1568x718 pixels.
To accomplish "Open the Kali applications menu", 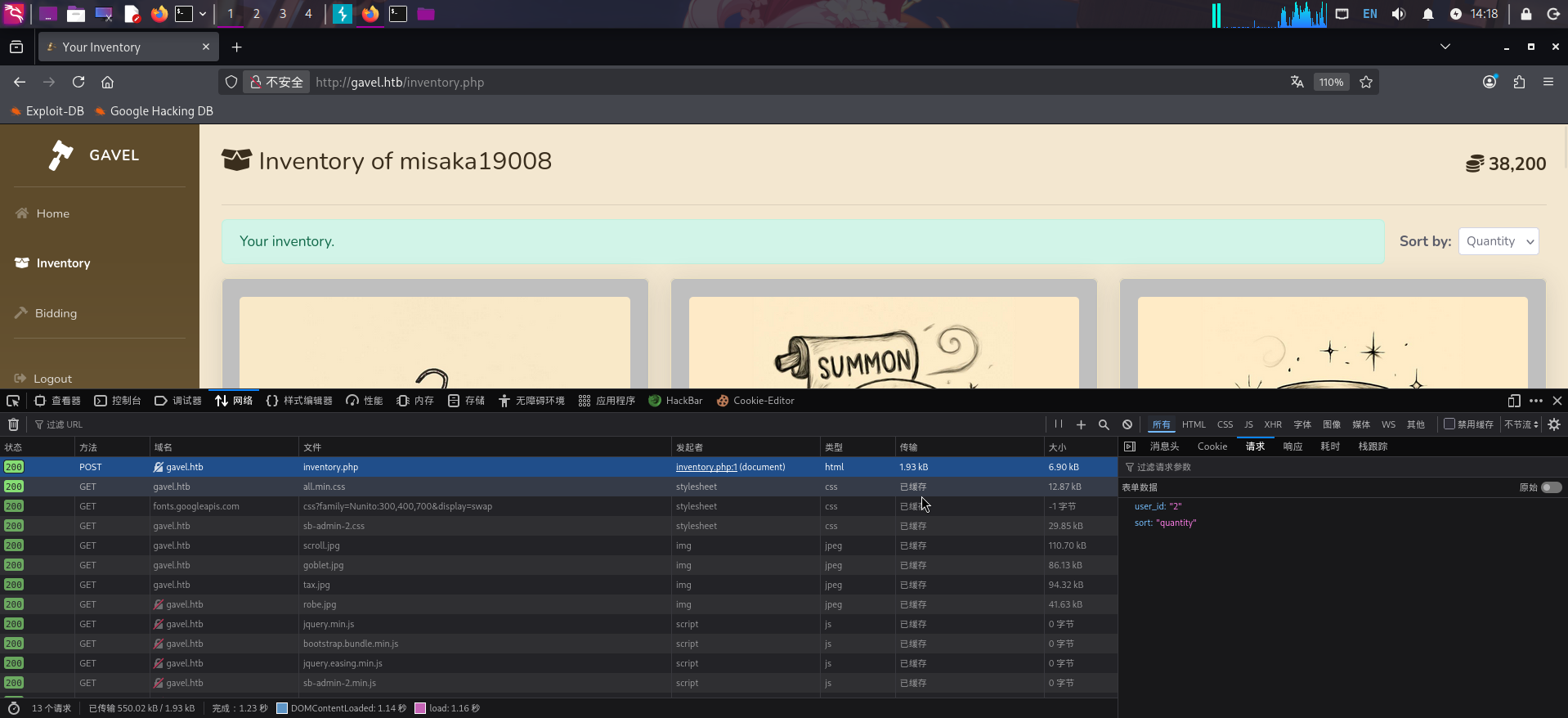I will 15,14.
